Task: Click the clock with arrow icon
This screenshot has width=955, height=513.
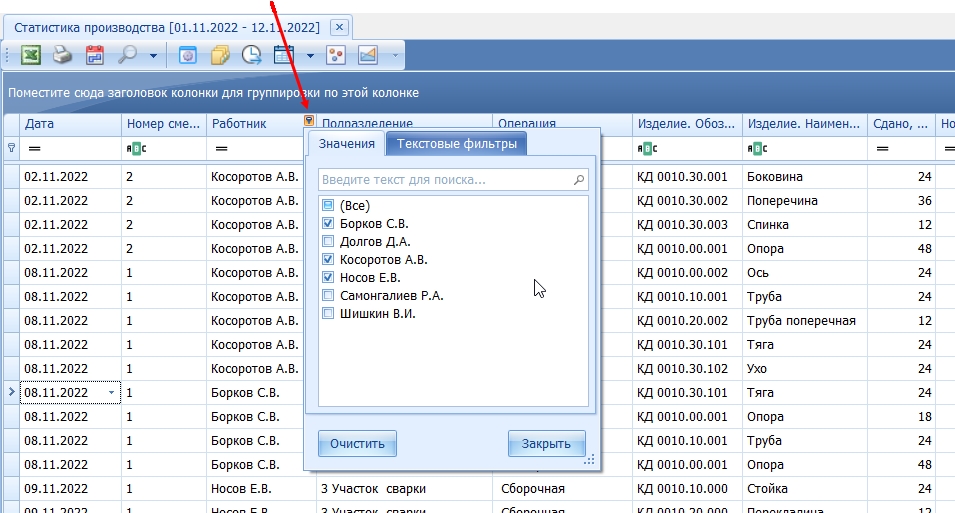Action: pos(252,55)
